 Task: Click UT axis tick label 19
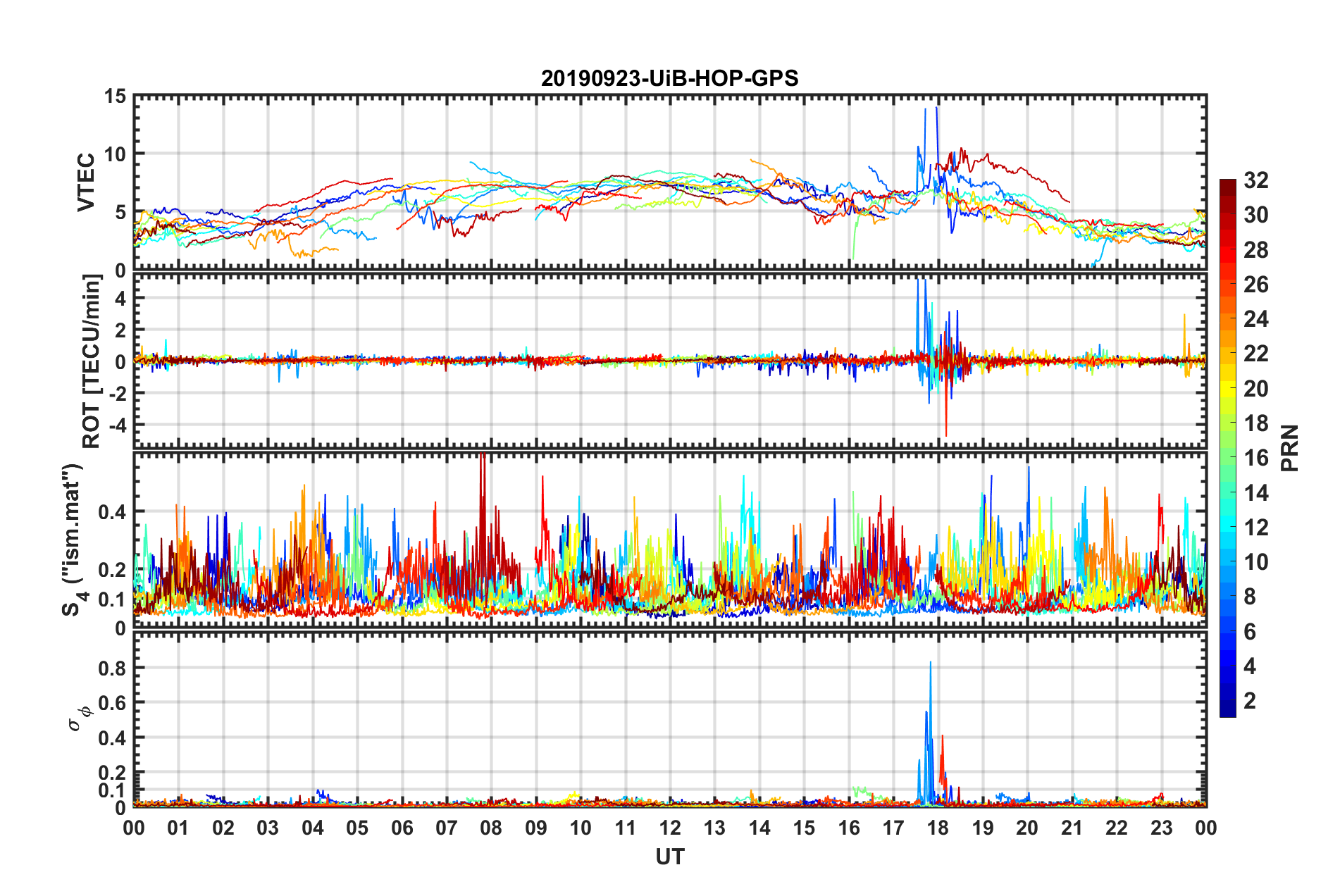point(983,828)
